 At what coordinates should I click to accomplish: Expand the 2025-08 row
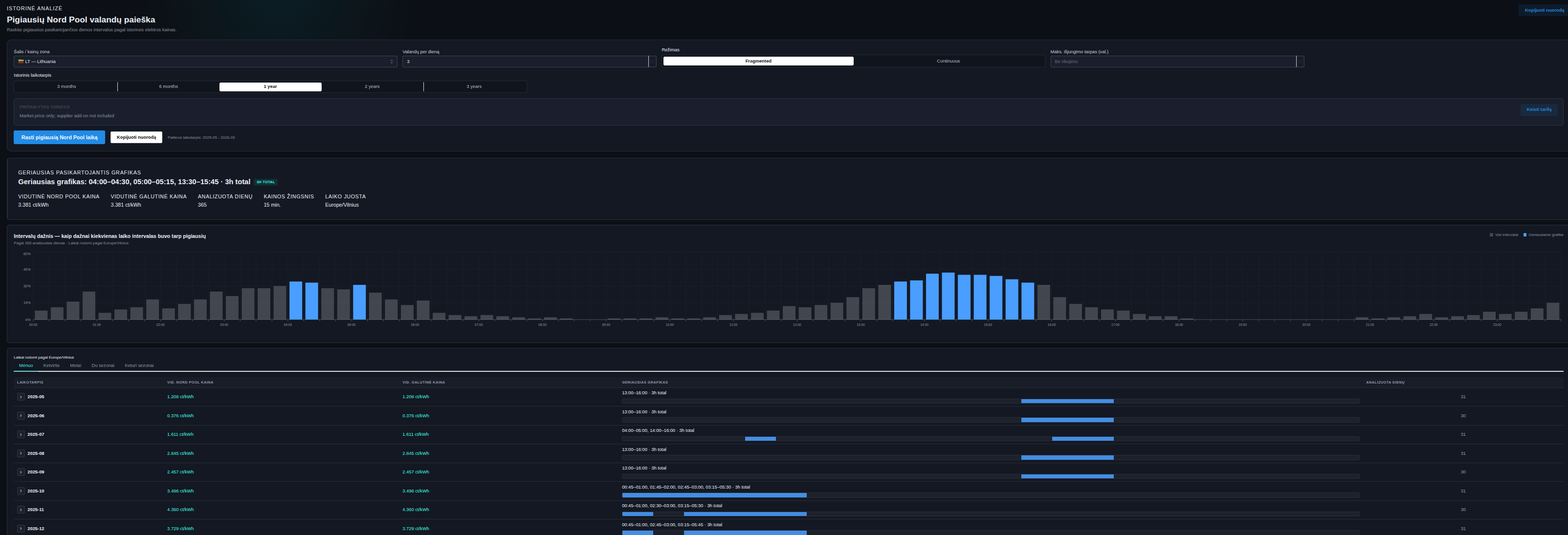pos(21,453)
